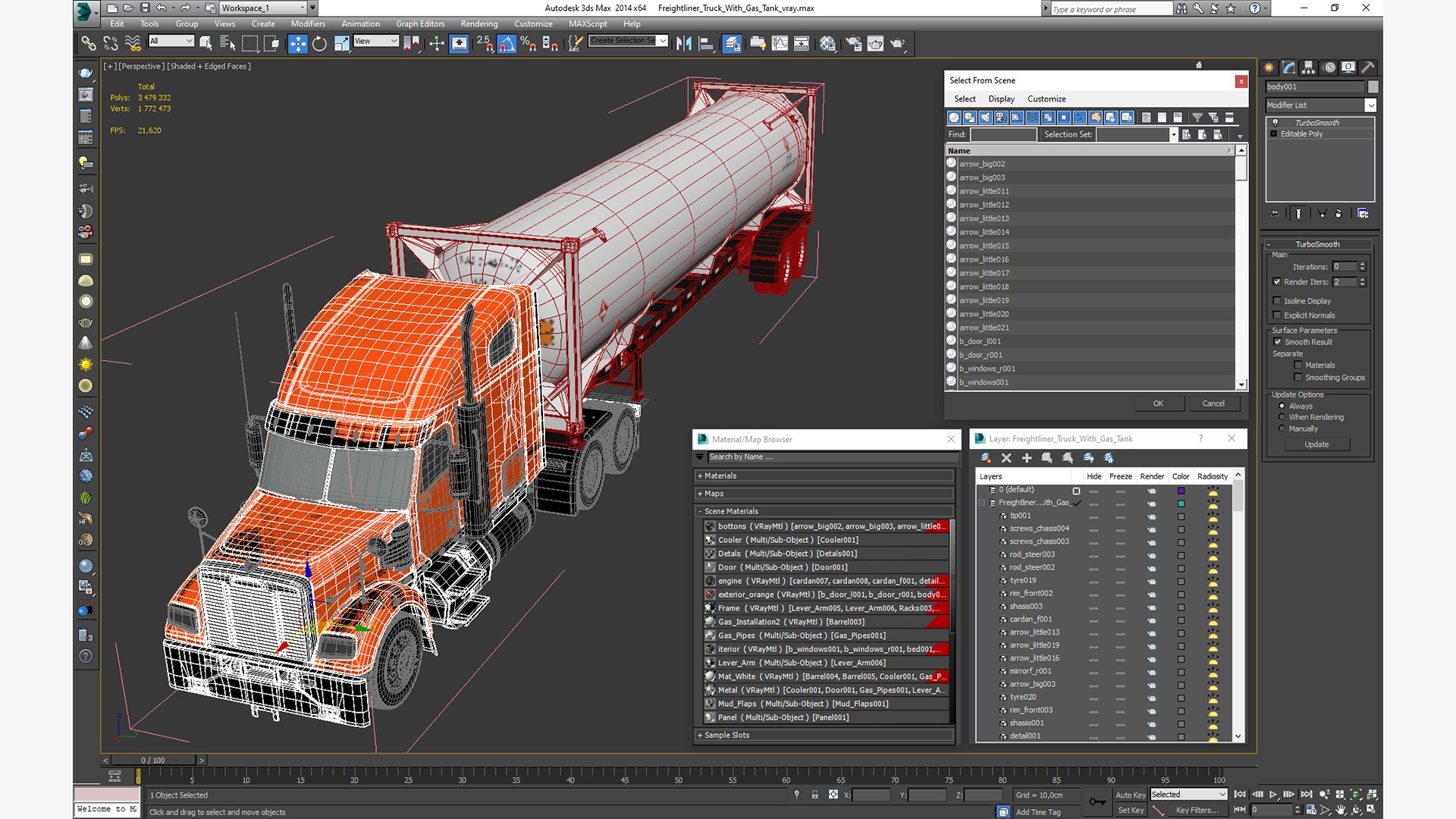Activate the Select and Move tool
The height and width of the screenshot is (819, 1456).
[298, 44]
